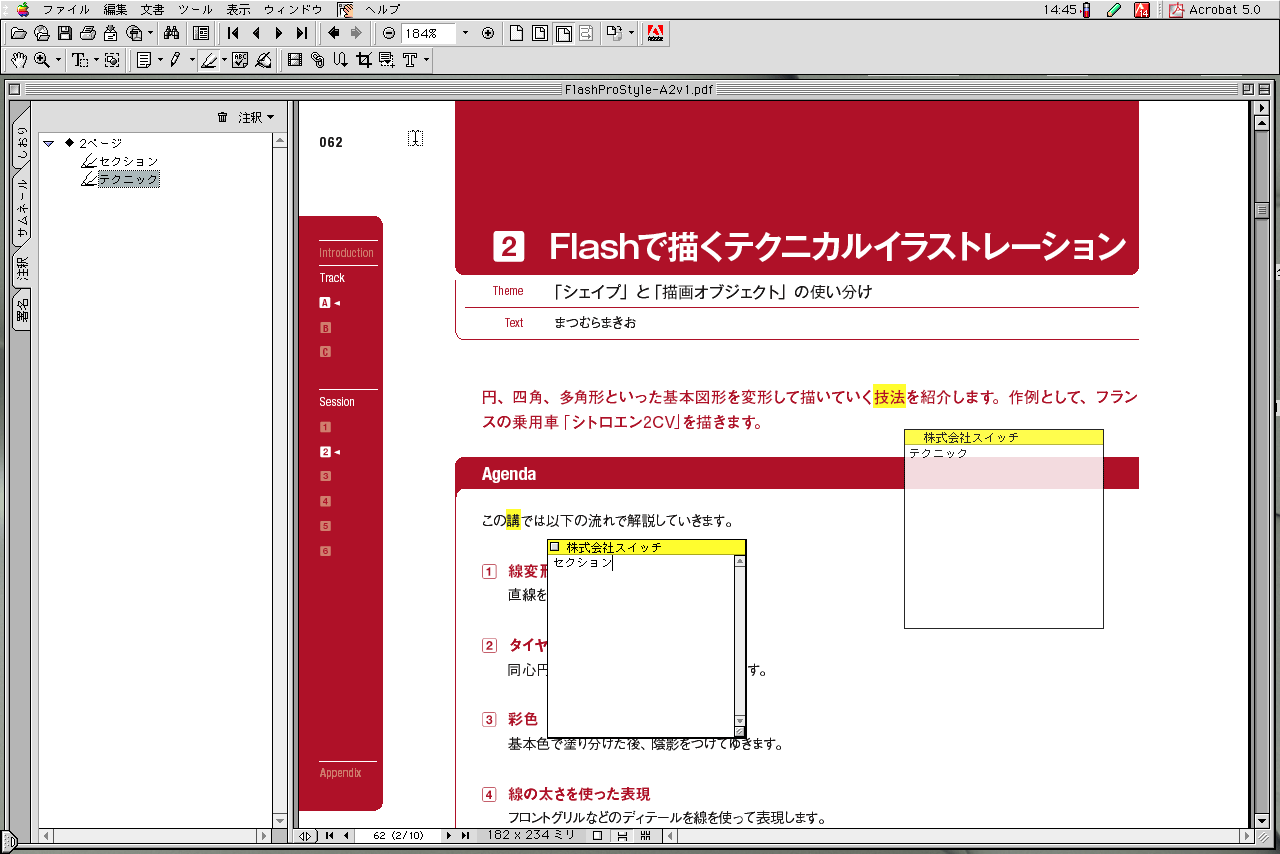
Task: Open the ヘルプ menu
Action: point(382,9)
